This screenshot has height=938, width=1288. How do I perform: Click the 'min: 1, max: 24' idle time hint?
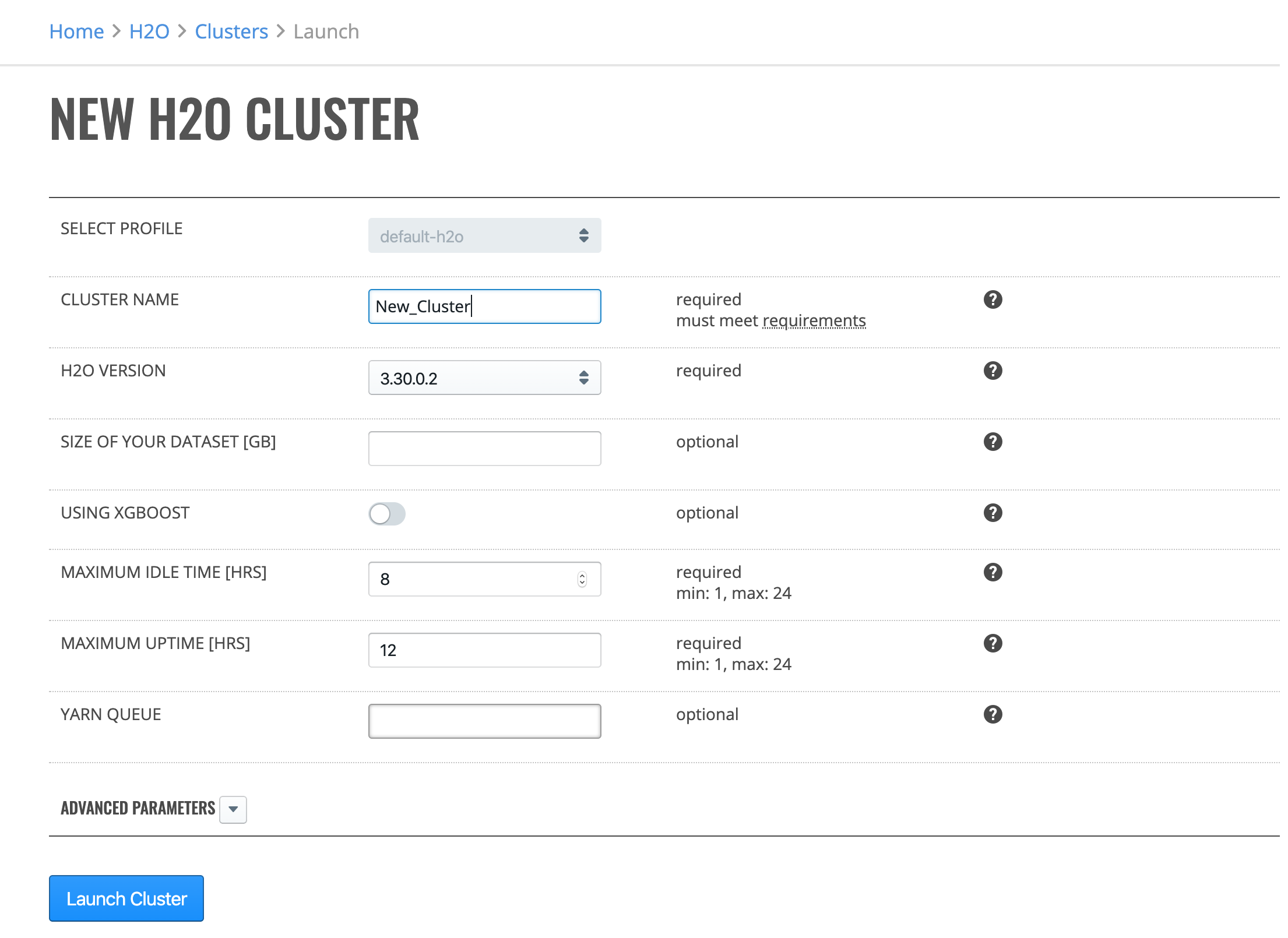click(733, 593)
